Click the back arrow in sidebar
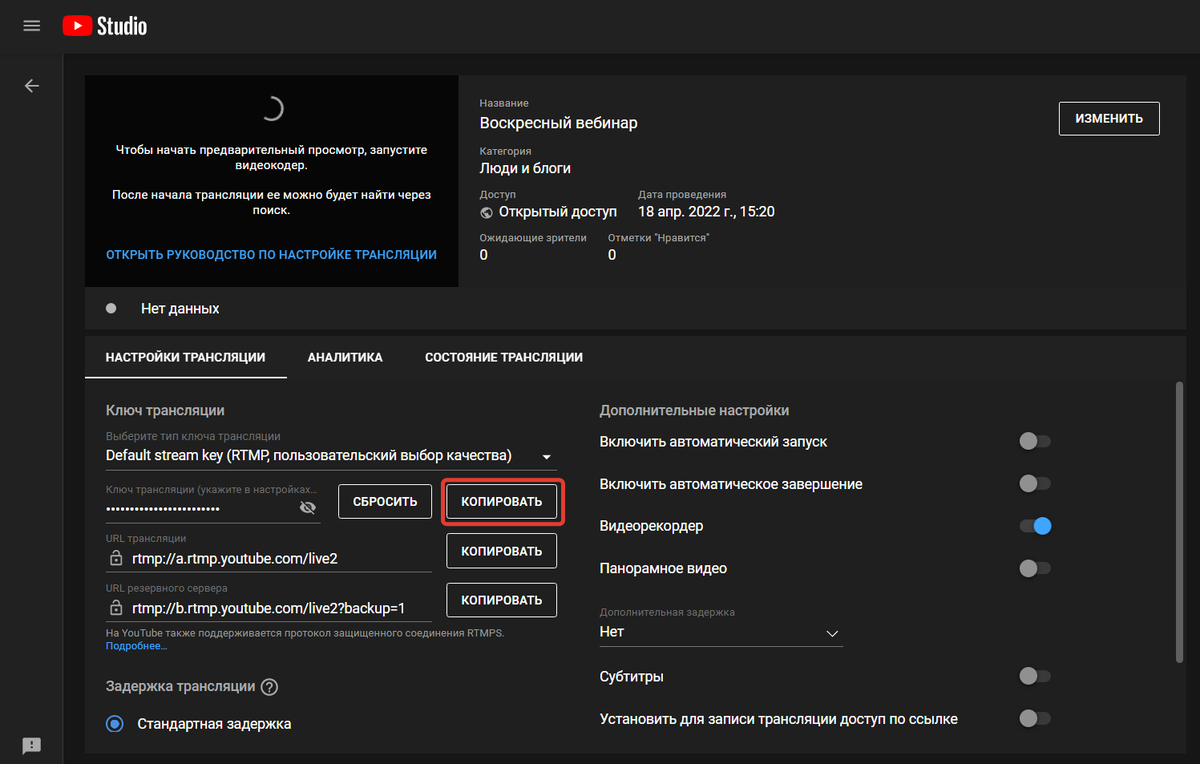 (x=31, y=86)
